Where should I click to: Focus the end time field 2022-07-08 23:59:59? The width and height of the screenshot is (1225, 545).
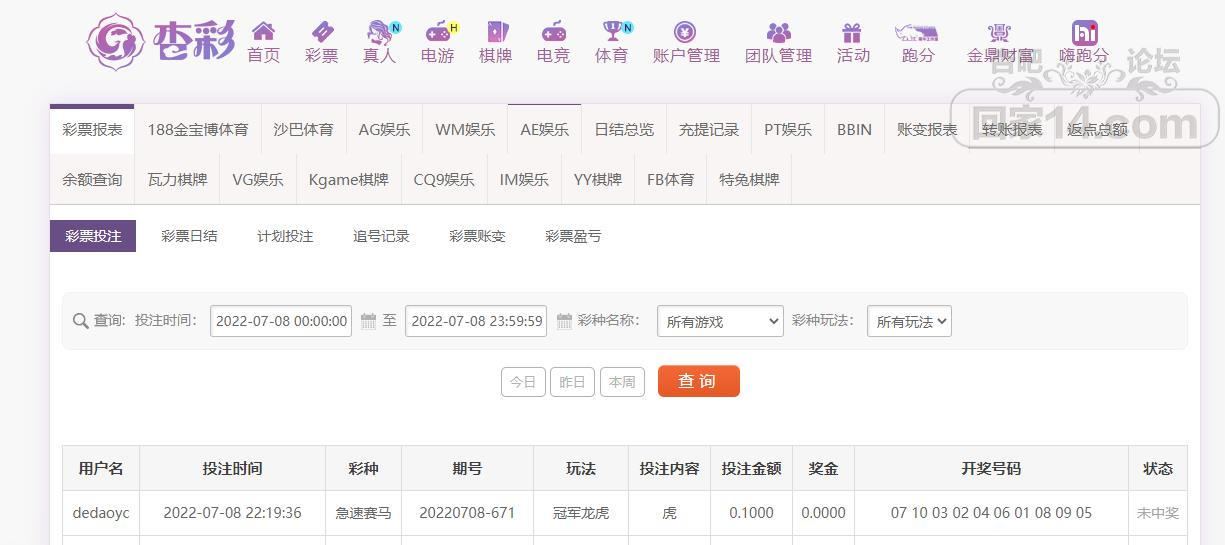[x=476, y=321]
